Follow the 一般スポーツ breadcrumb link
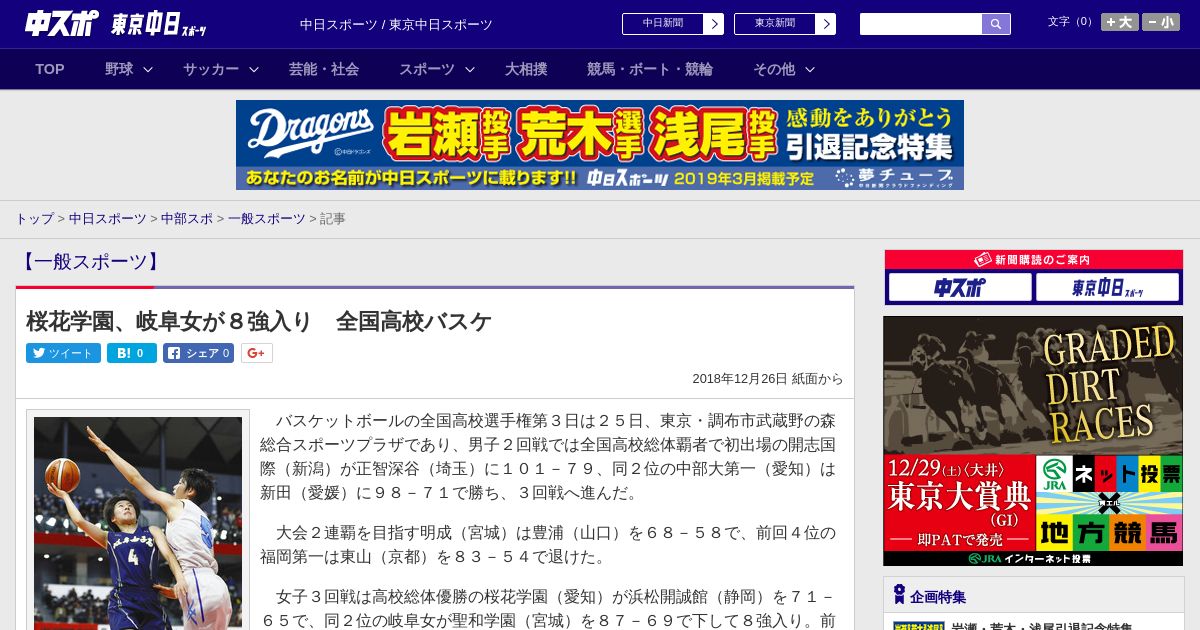Image resolution: width=1200 pixels, height=630 pixels. (267, 218)
